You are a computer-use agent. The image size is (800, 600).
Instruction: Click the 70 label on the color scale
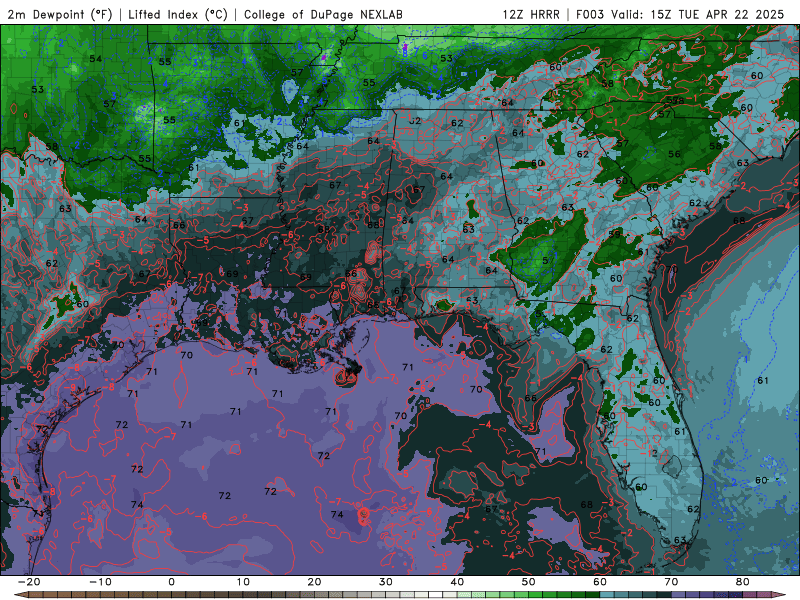(x=671, y=582)
